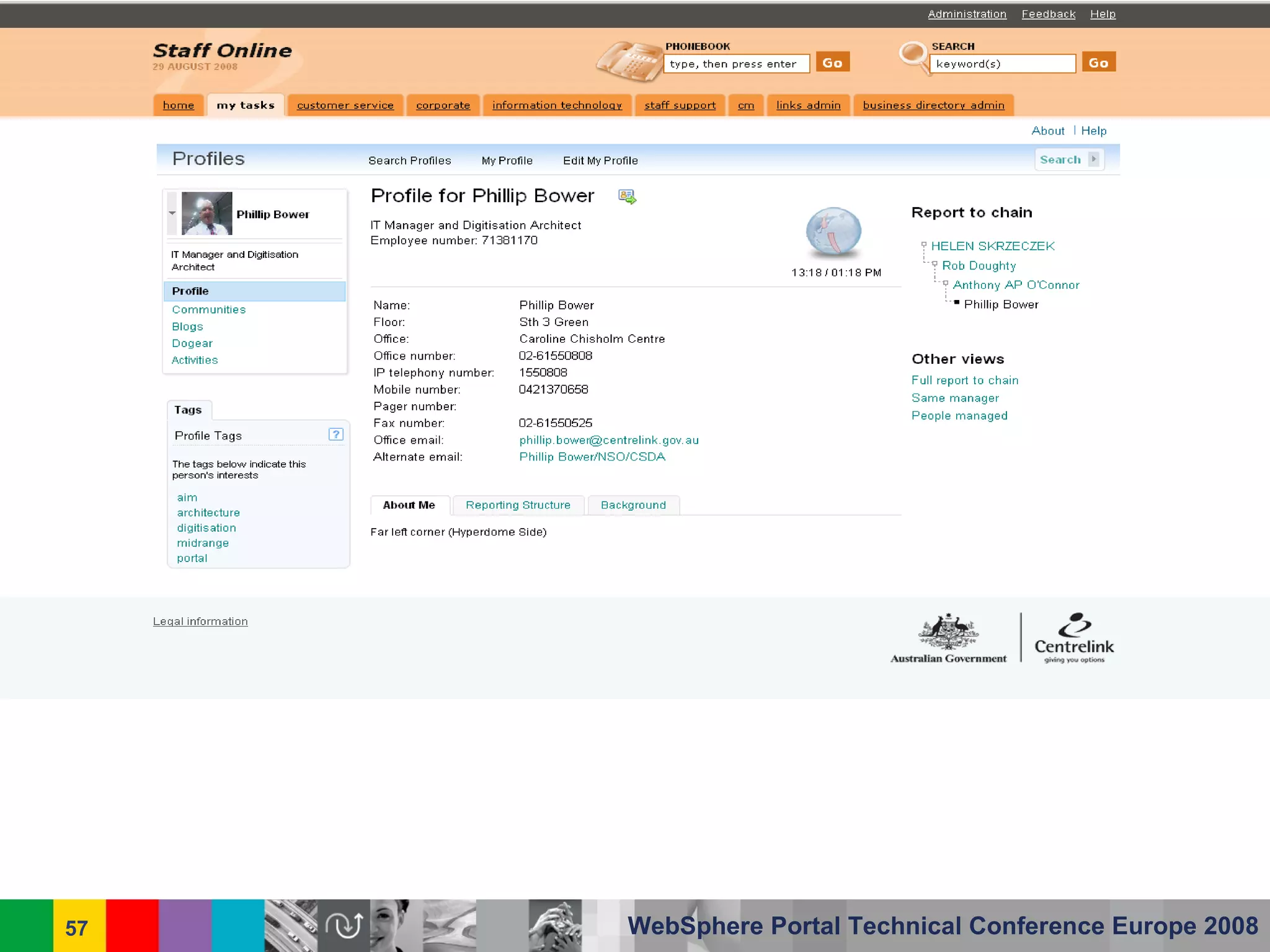Viewport: 1270px width, 952px height.
Task: Open the corporate tab
Action: [x=443, y=105]
